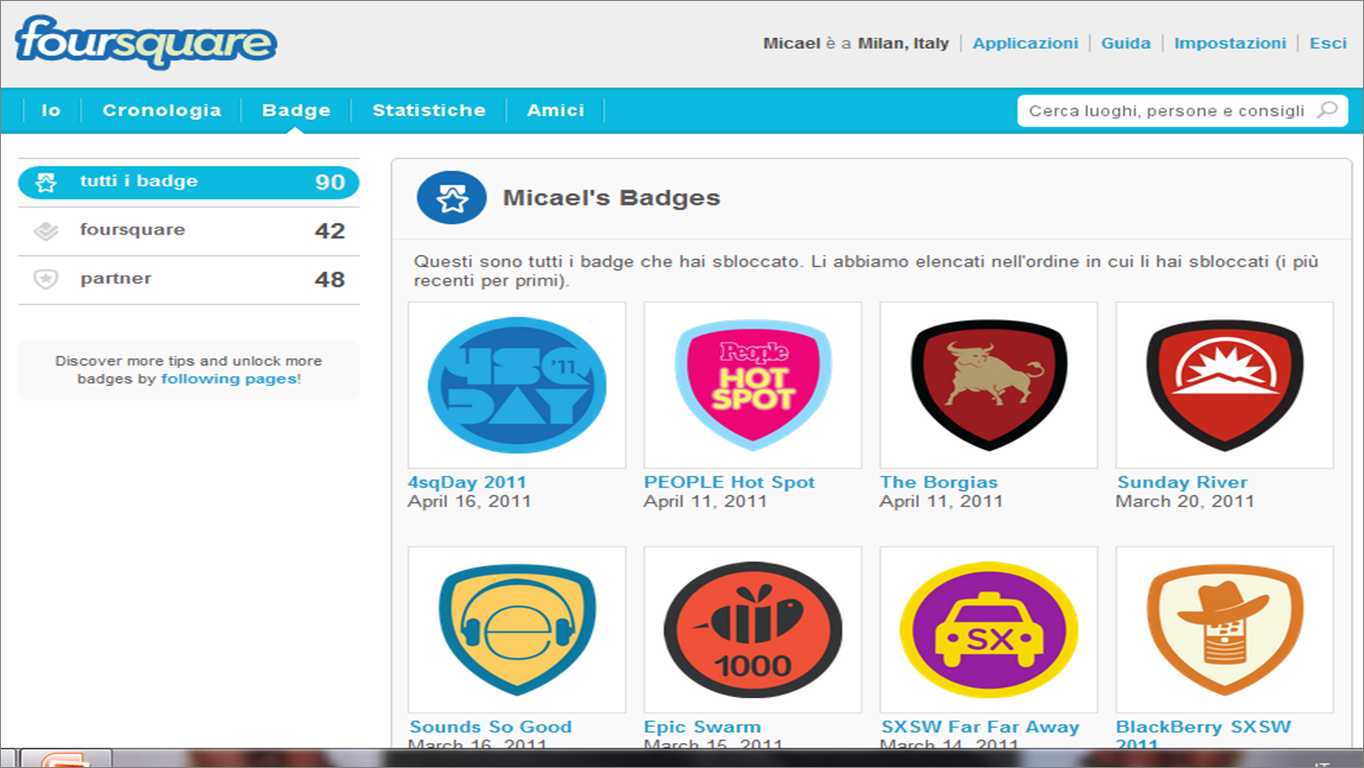Image resolution: width=1364 pixels, height=768 pixels.
Task: Open the SXSW taxi badge image
Action: [x=989, y=629]
